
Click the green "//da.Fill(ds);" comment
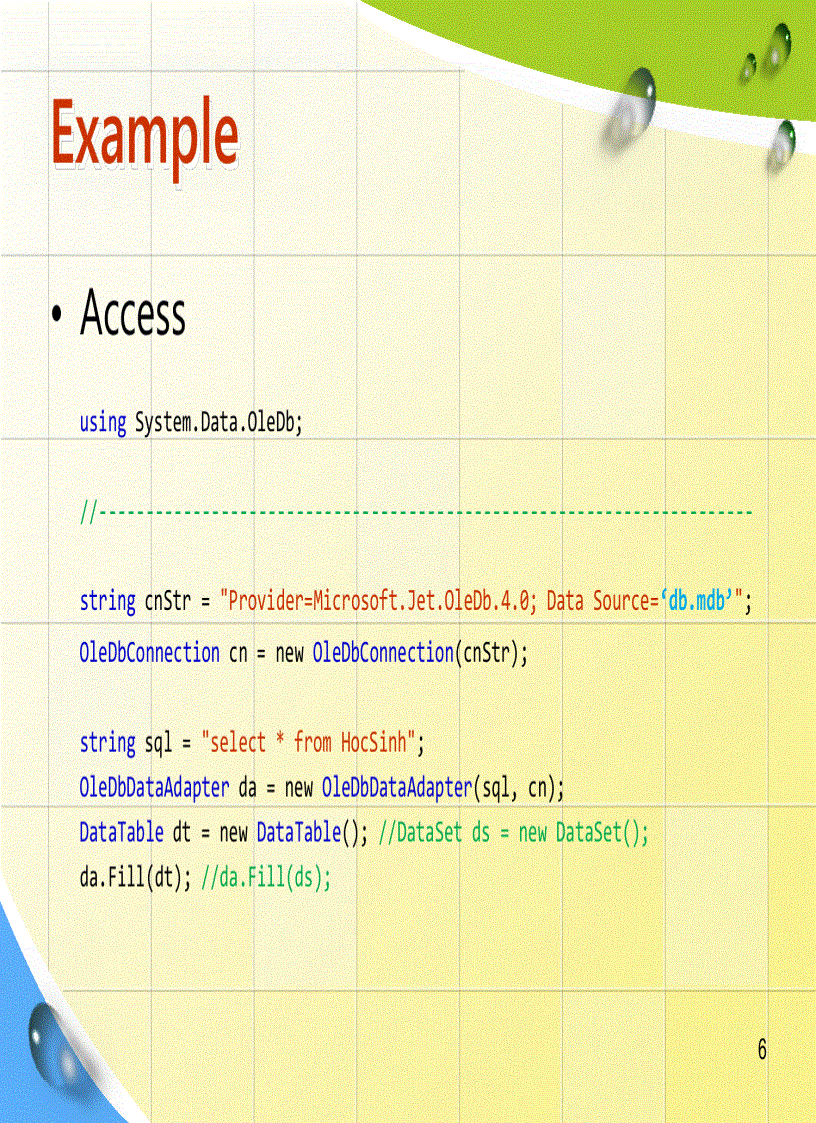click(266, 878)
